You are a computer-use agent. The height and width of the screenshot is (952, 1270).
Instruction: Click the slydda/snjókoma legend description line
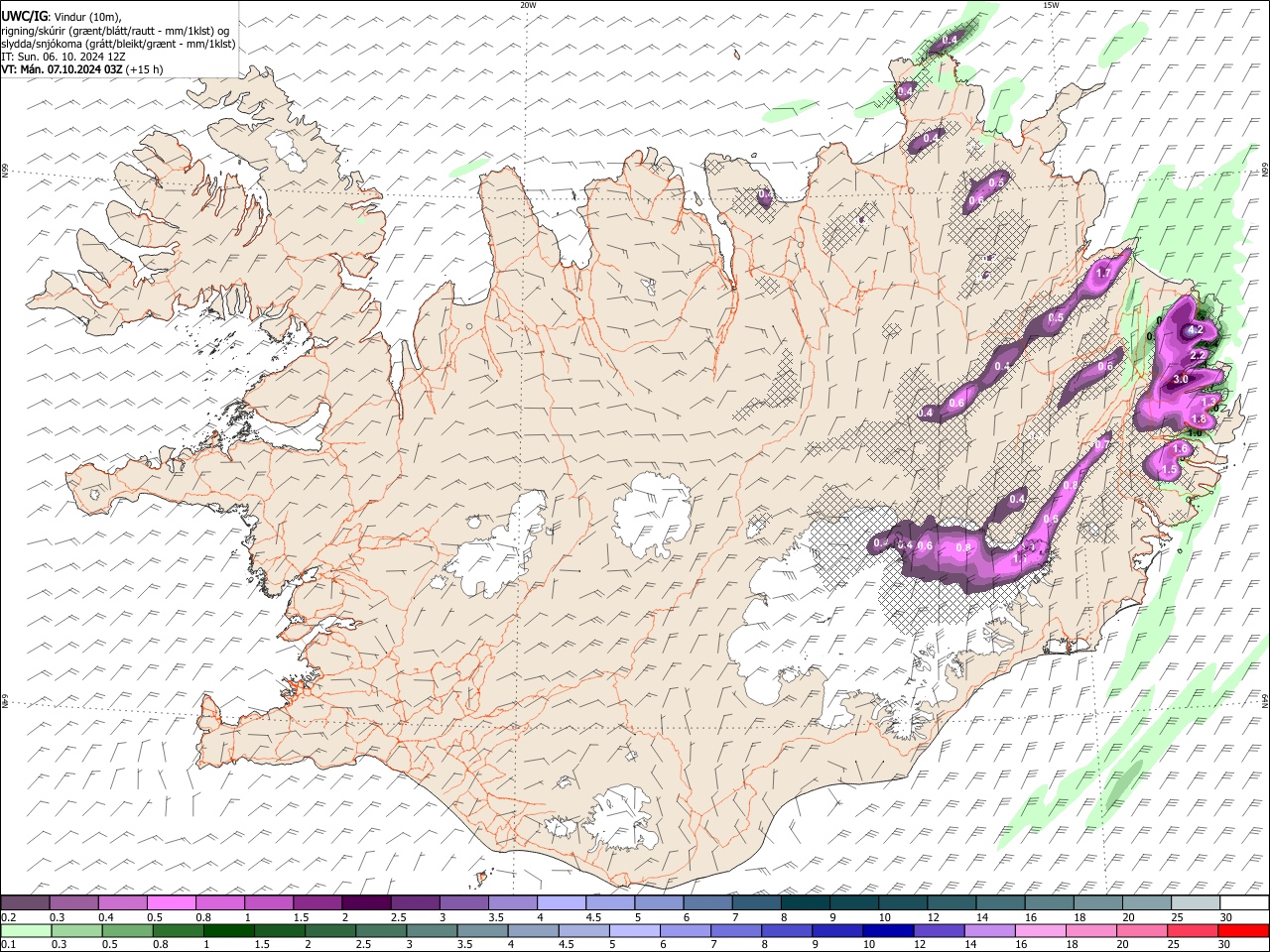click(118, 44)
